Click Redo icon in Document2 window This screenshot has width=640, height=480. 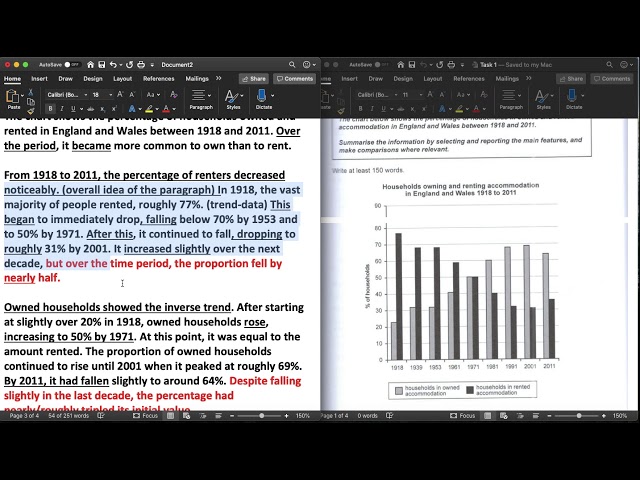tap(130, 64)
